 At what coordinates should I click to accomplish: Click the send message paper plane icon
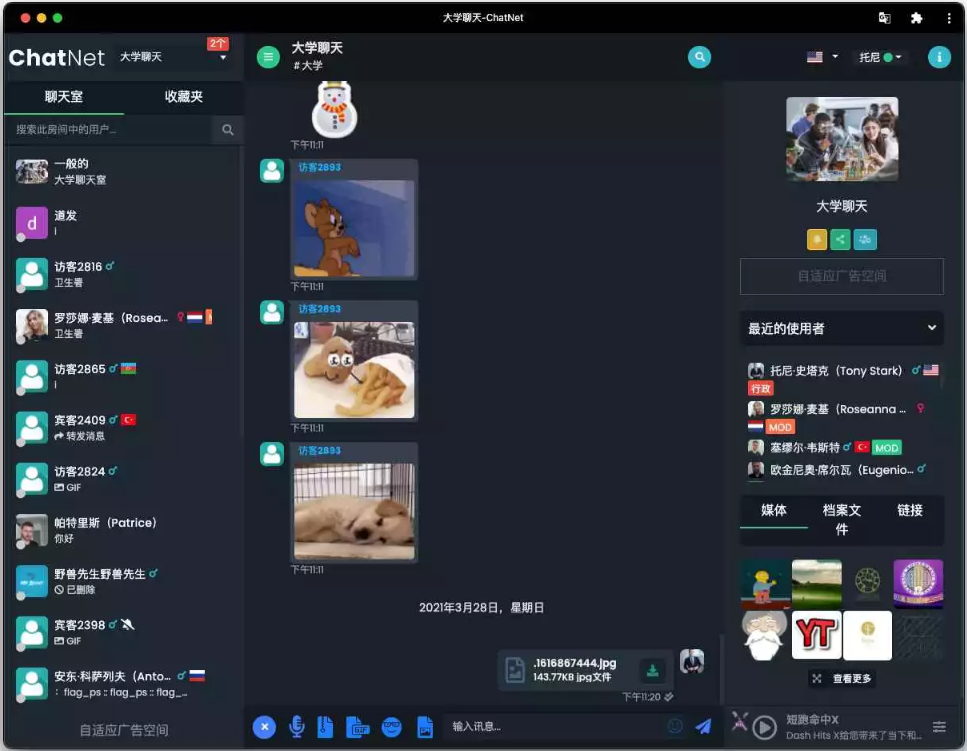[x=703, y=727]
